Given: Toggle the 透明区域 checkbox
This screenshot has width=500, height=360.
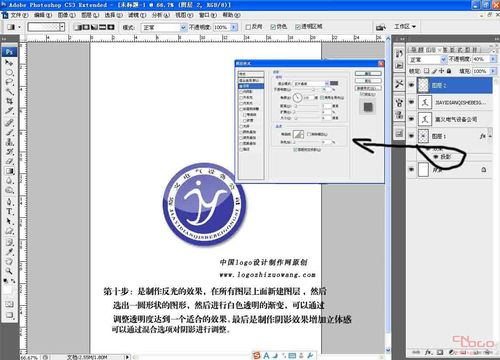Looking at the screenshot, I should [298, 27].
